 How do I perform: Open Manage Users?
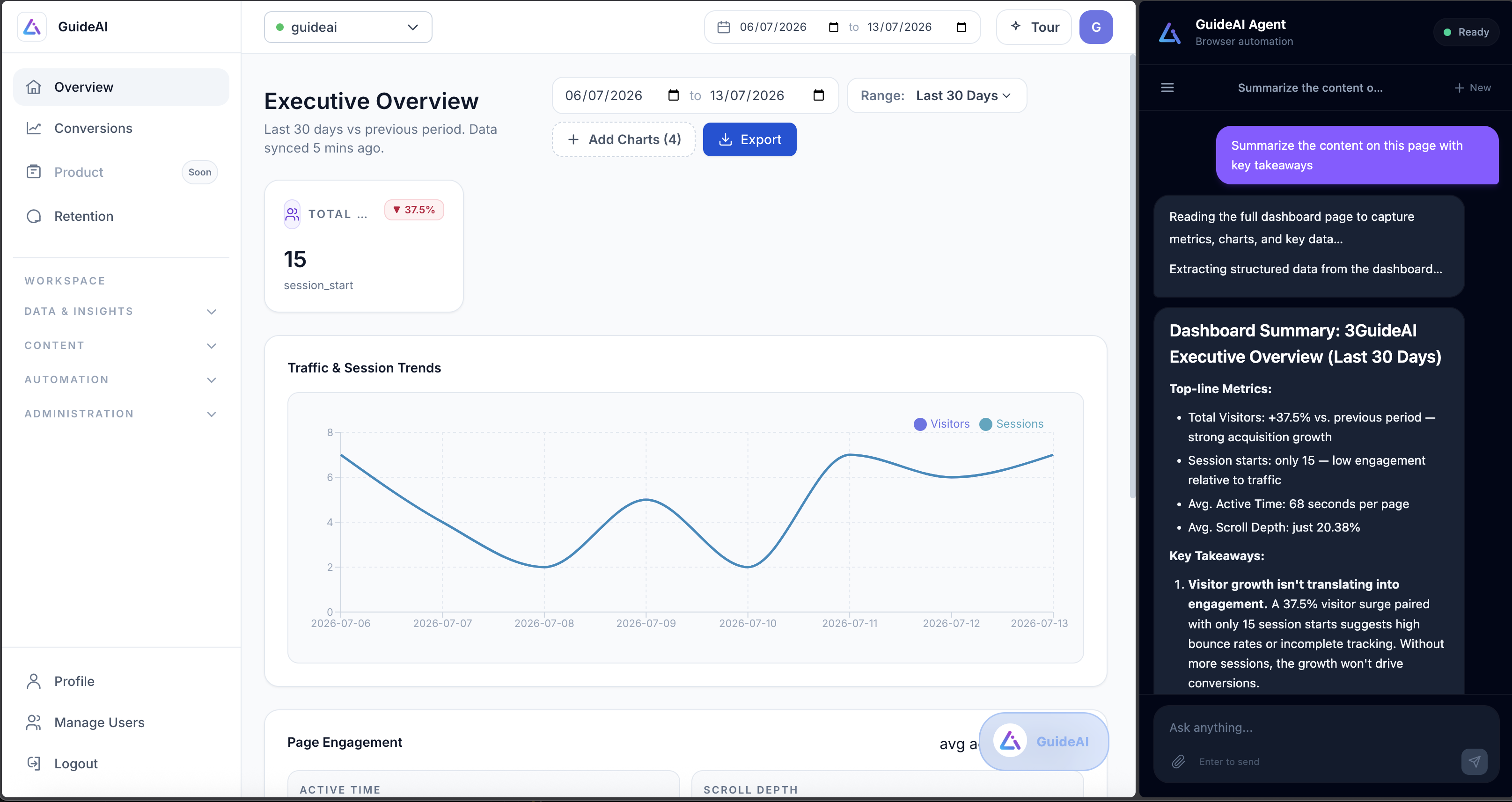[x=121, y=722]
